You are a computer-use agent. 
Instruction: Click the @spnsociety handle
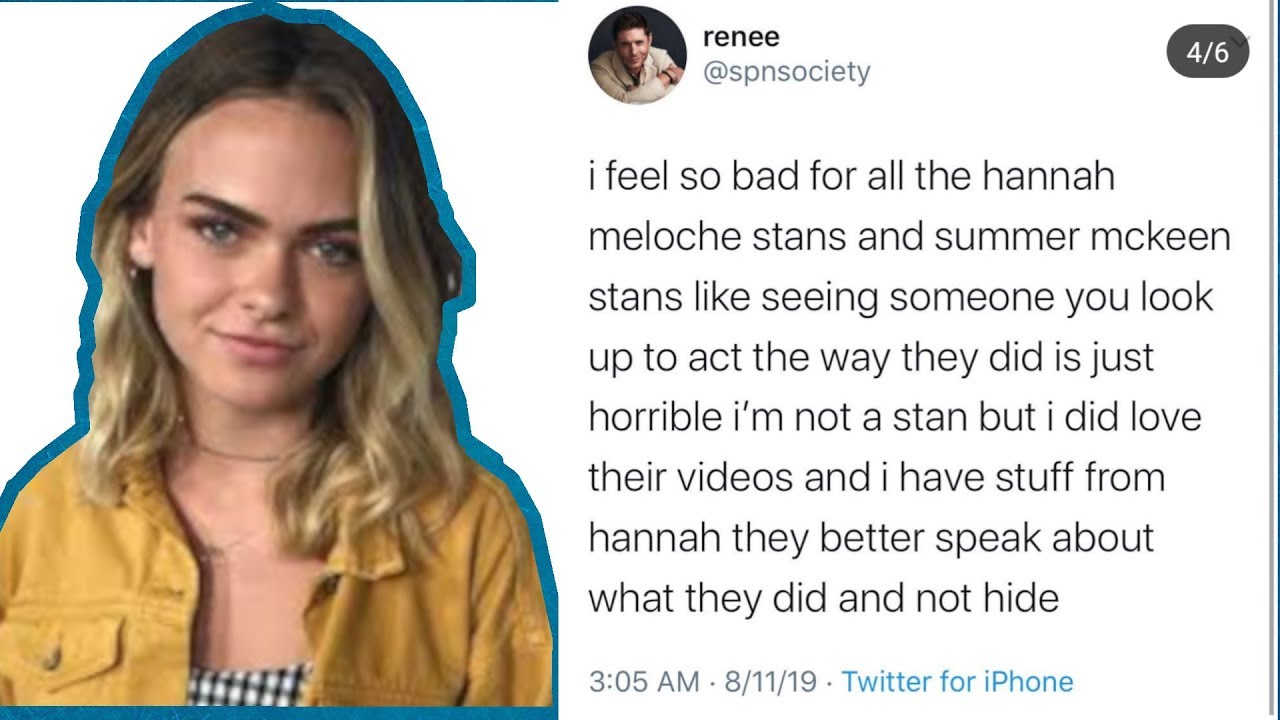787,72
